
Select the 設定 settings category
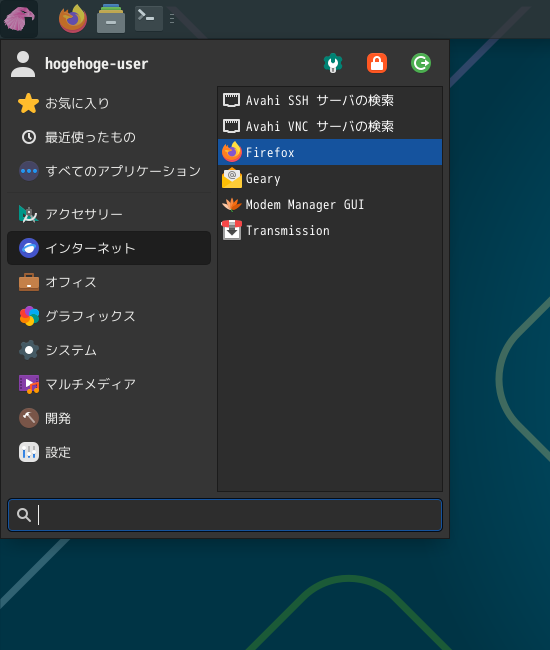pos(109,452)
